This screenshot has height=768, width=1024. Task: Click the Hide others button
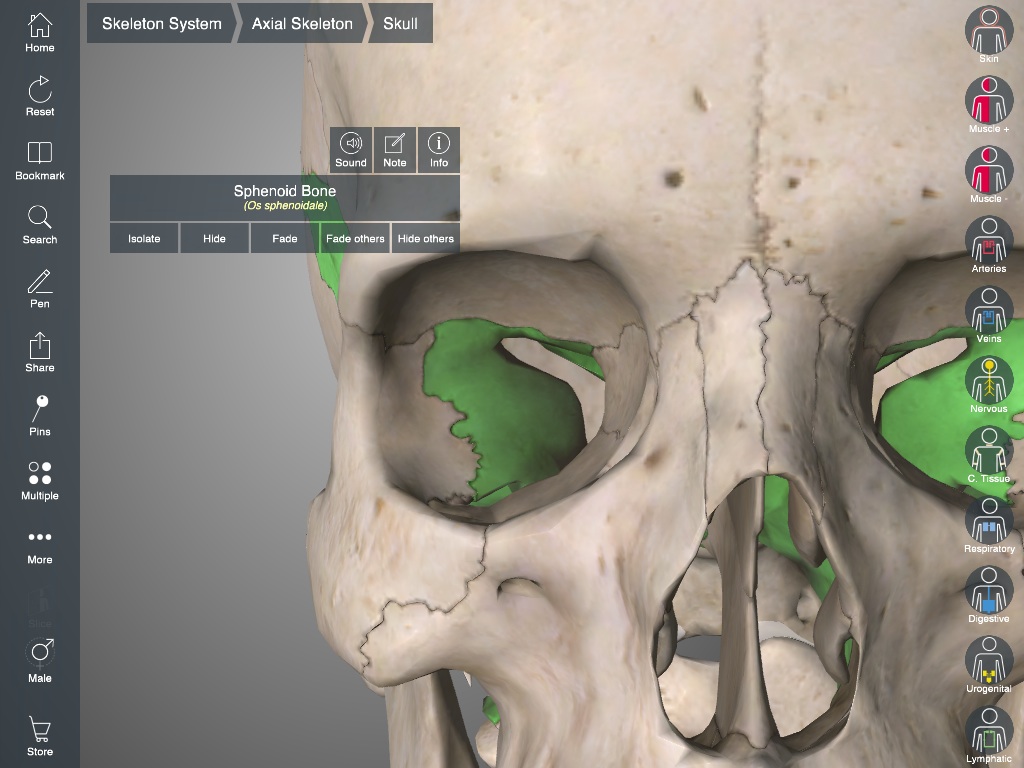pyautogui.click(x=425, y=238)
